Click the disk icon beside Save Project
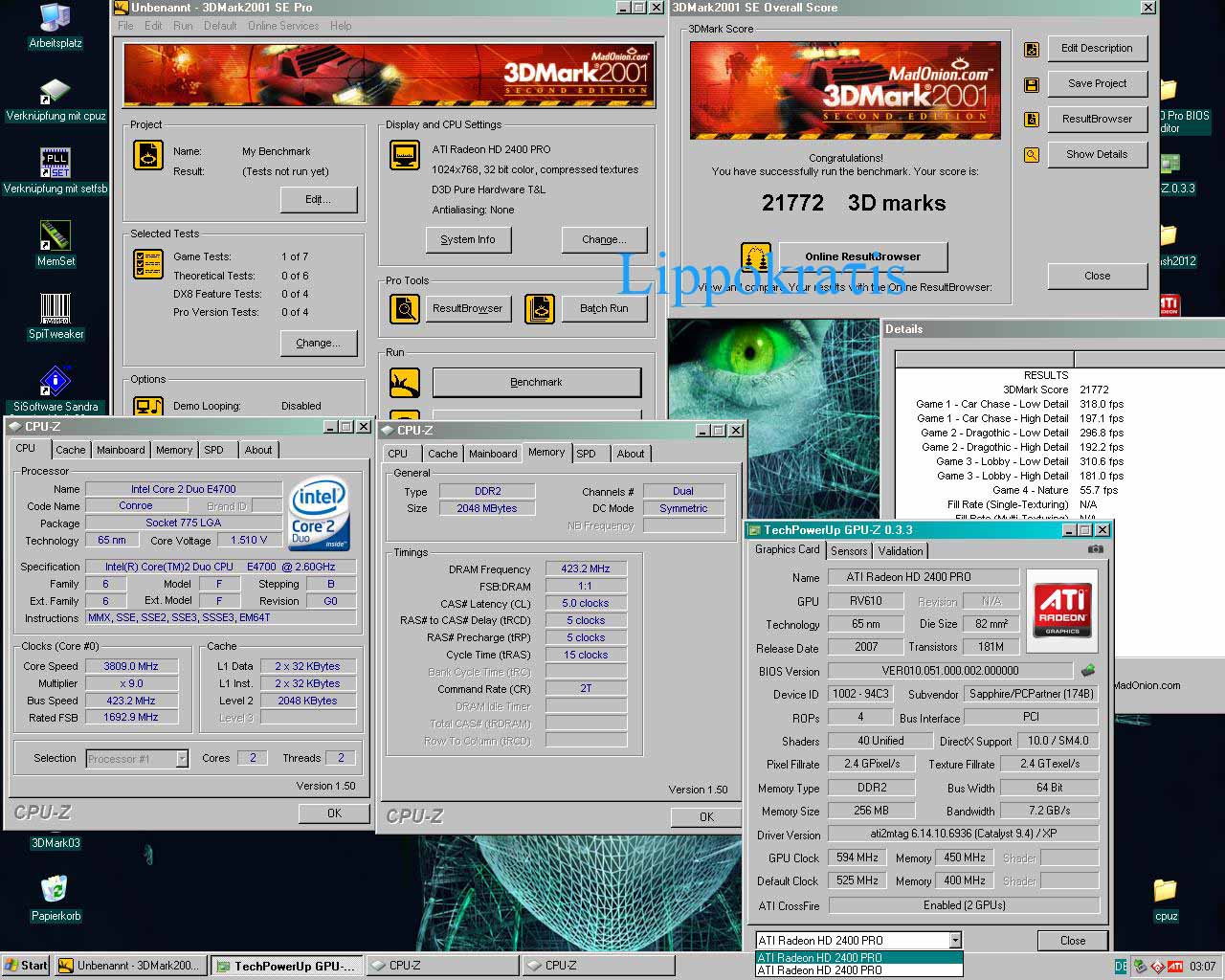This screenshot has width=1225, height=980. (1032, 84)
